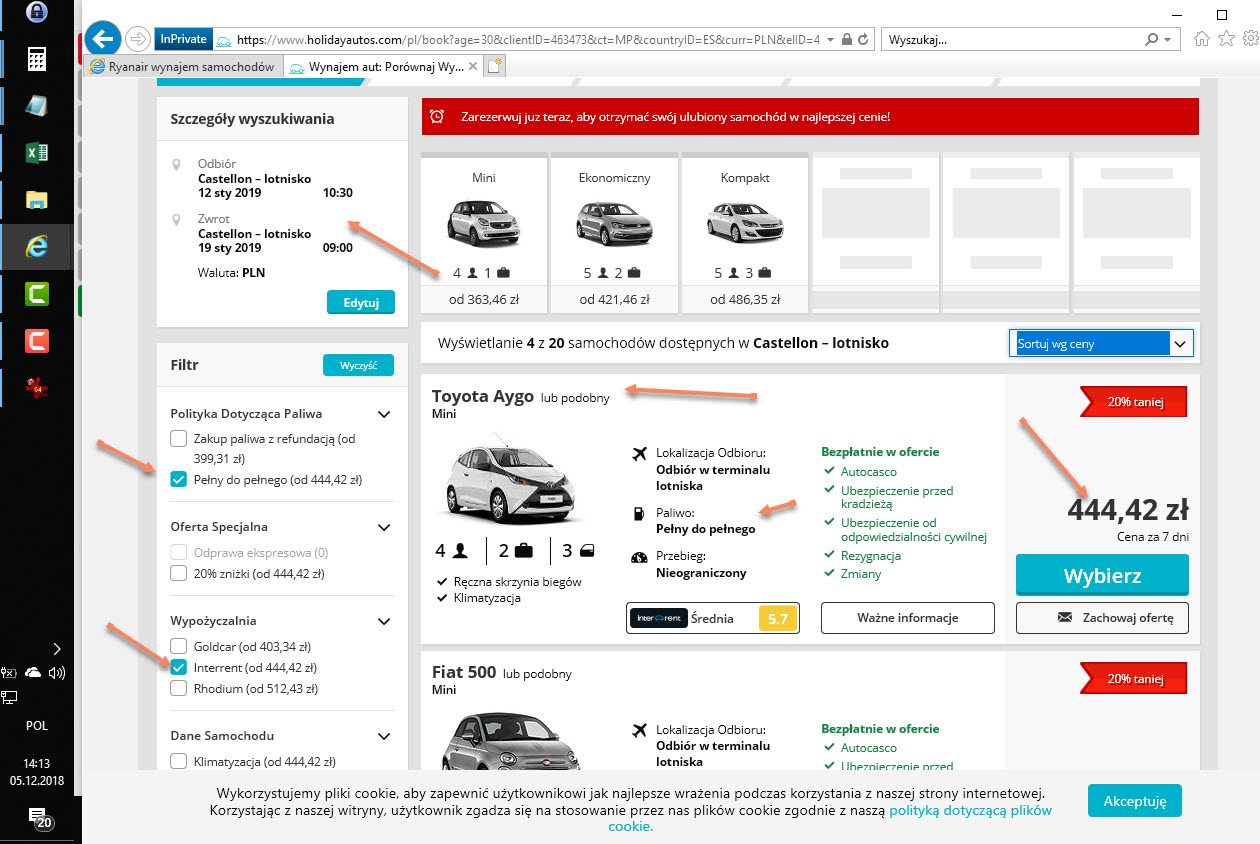This screenshot has width=1260, height=844.
Task: Check the Klimatyzacja filter
Action: point(179,761)
